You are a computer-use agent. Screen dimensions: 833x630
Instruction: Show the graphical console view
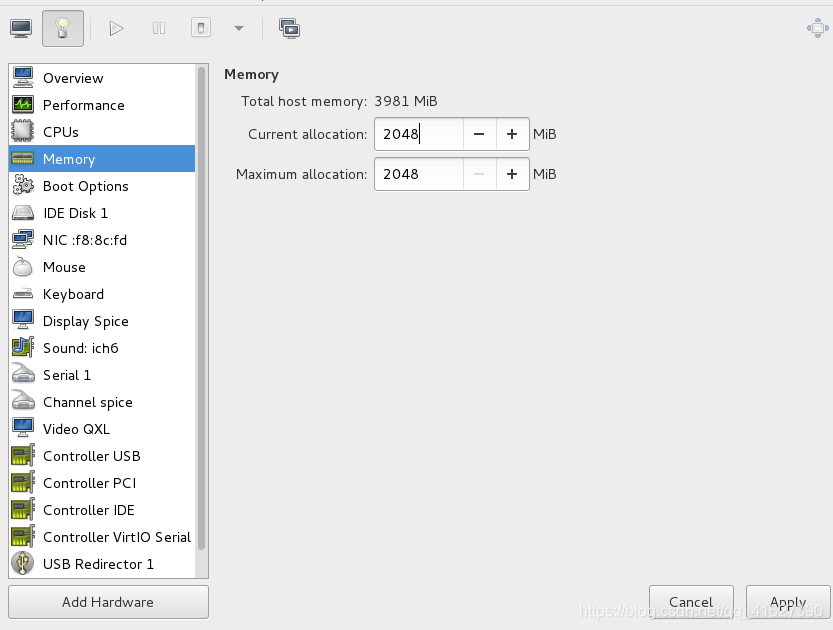[x=21, y=28]
